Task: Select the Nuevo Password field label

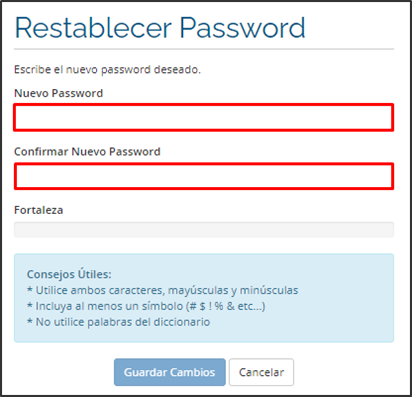Action: [59, 93]
